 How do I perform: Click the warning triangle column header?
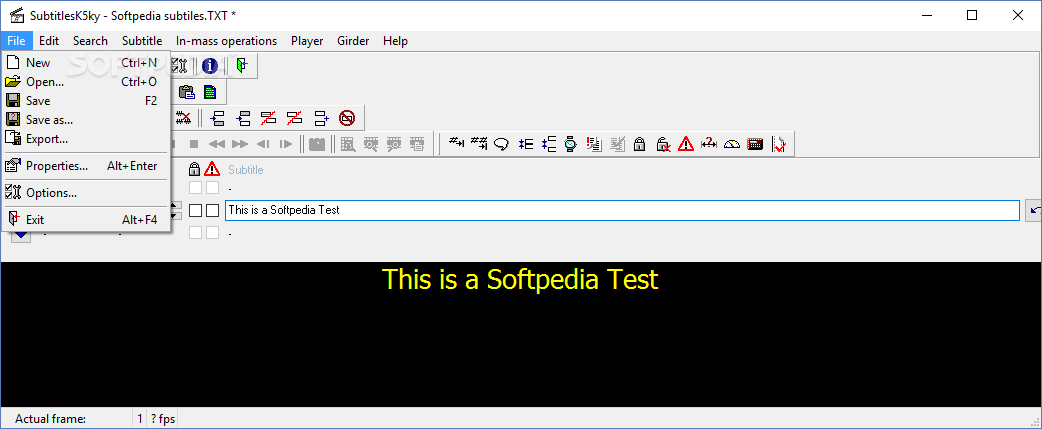tap(212, 169)
